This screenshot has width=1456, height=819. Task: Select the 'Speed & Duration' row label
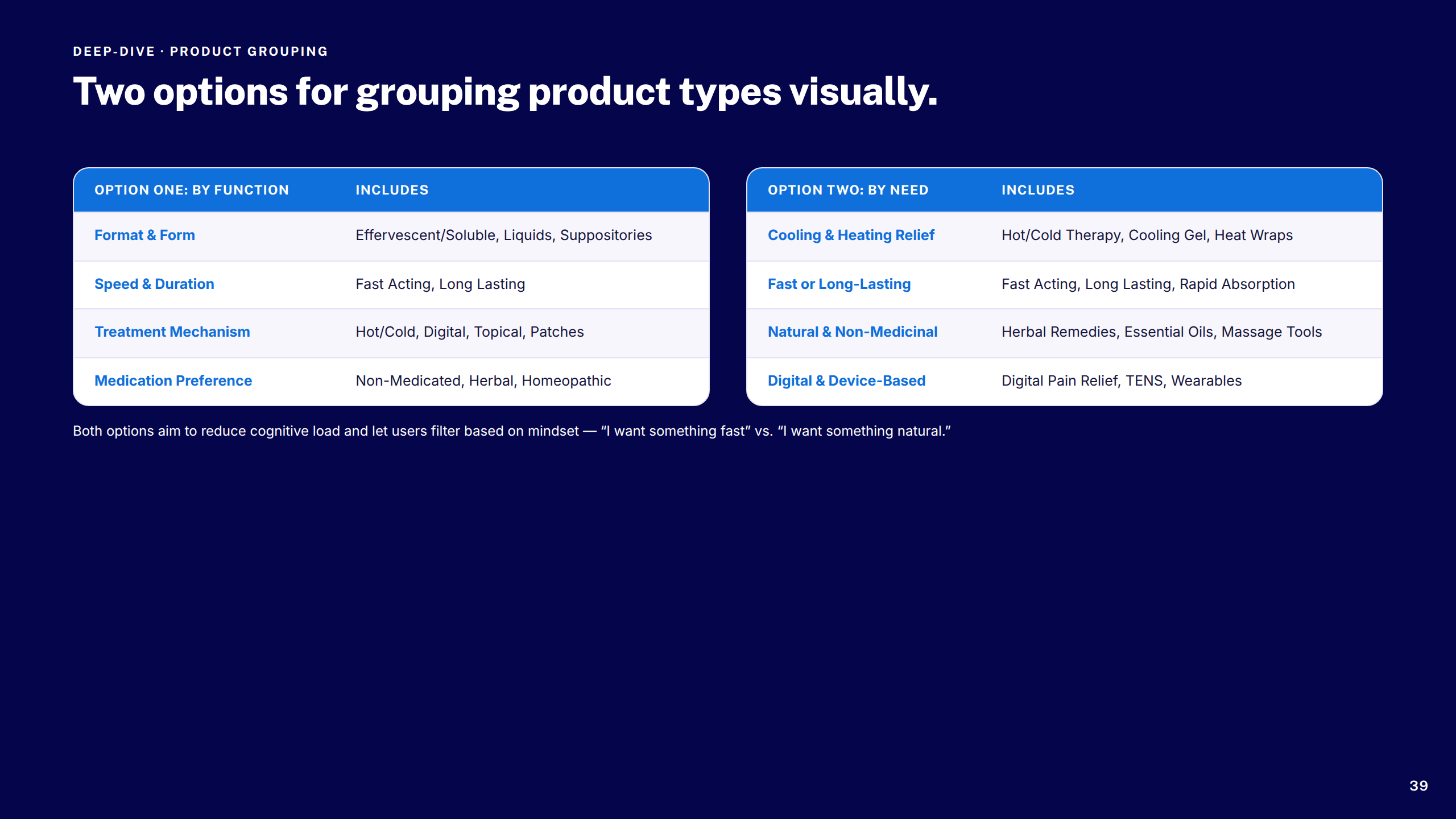tap(154, 284)
